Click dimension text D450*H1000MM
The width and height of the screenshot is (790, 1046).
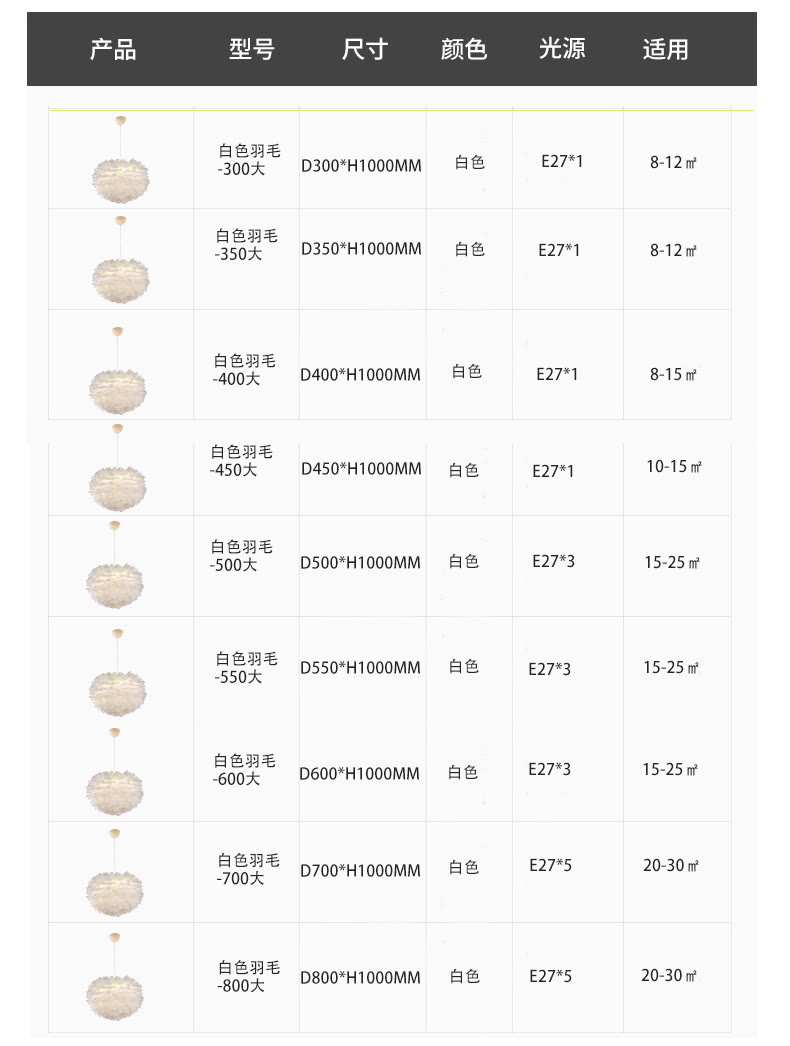pos(361,469)
